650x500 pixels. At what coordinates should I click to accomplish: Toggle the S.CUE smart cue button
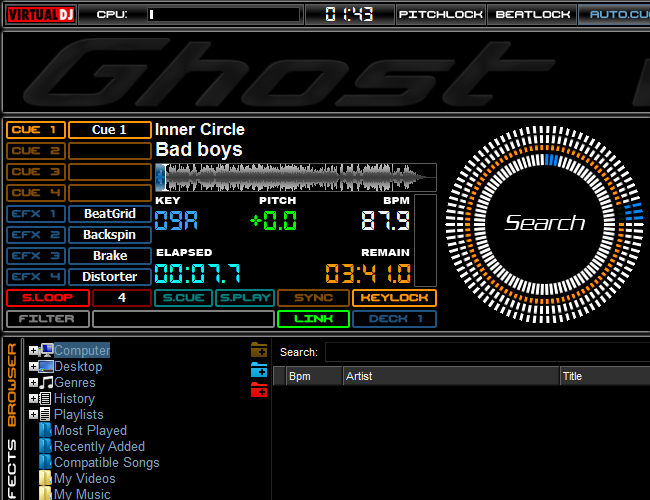point(183,298)
